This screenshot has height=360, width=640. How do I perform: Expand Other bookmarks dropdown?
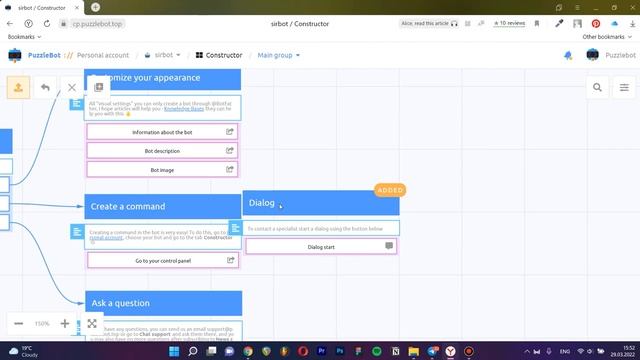(607, 37)
